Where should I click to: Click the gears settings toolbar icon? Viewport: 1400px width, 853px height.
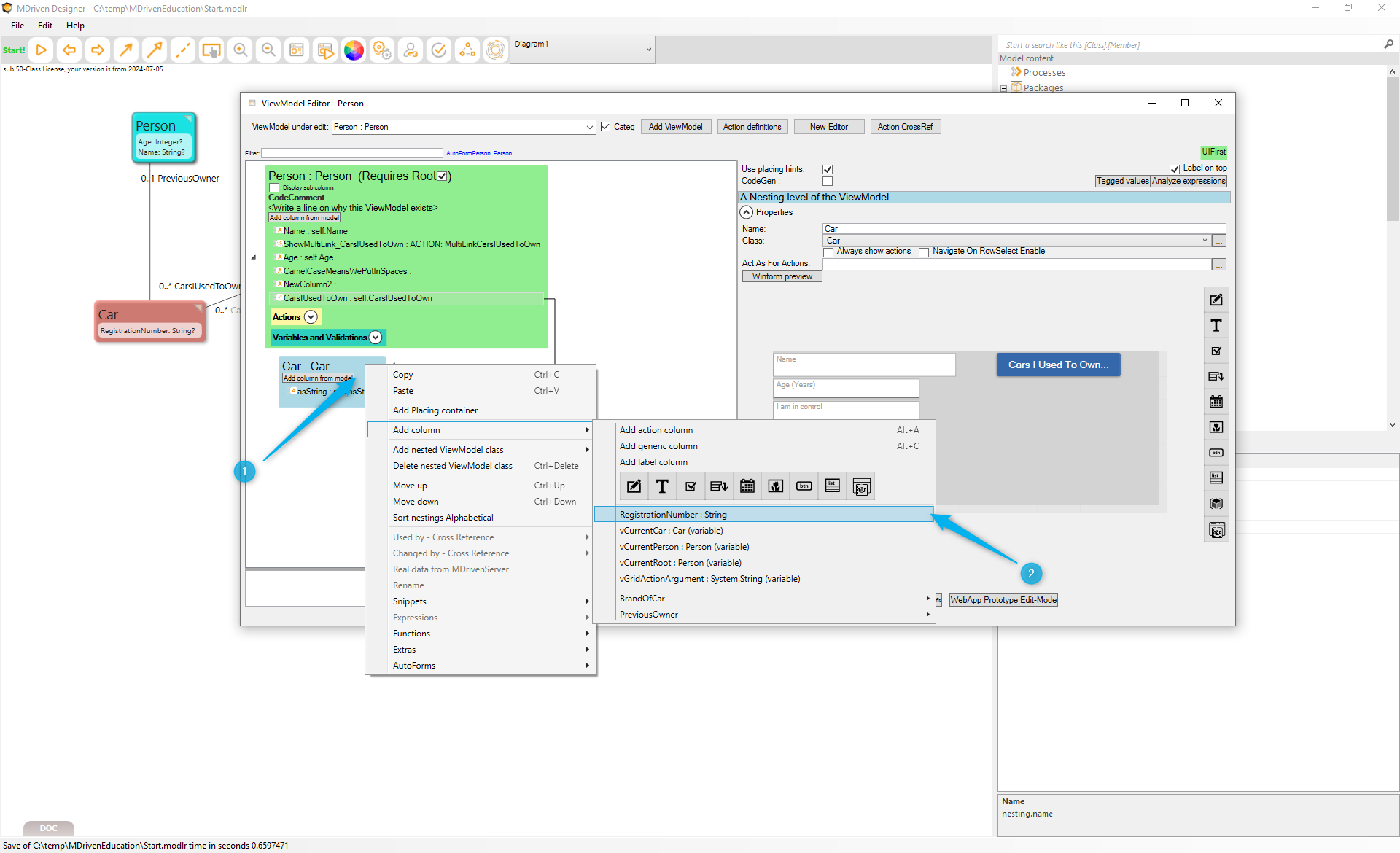tap(382, 50)
